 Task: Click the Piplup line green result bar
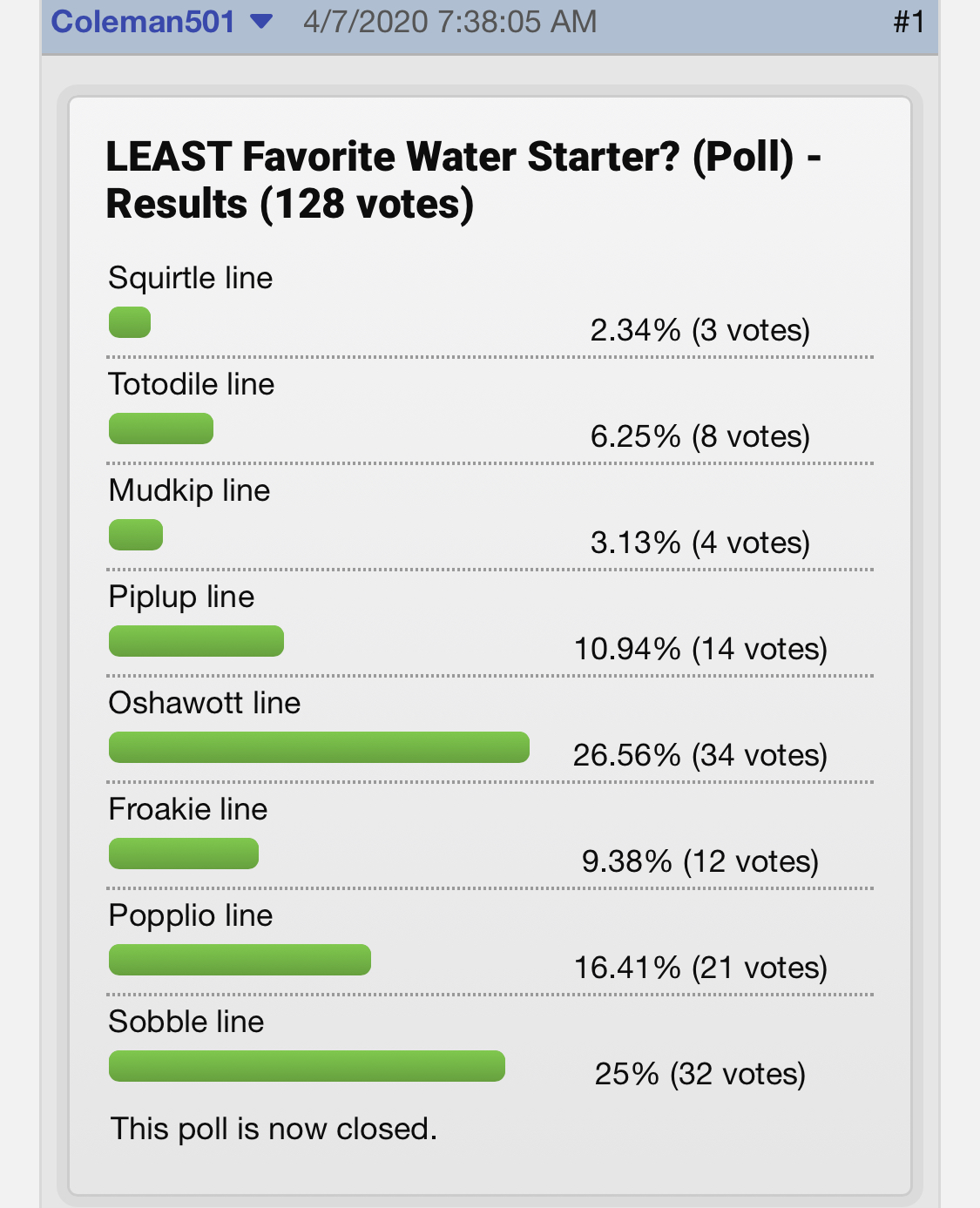click(196, 641)
